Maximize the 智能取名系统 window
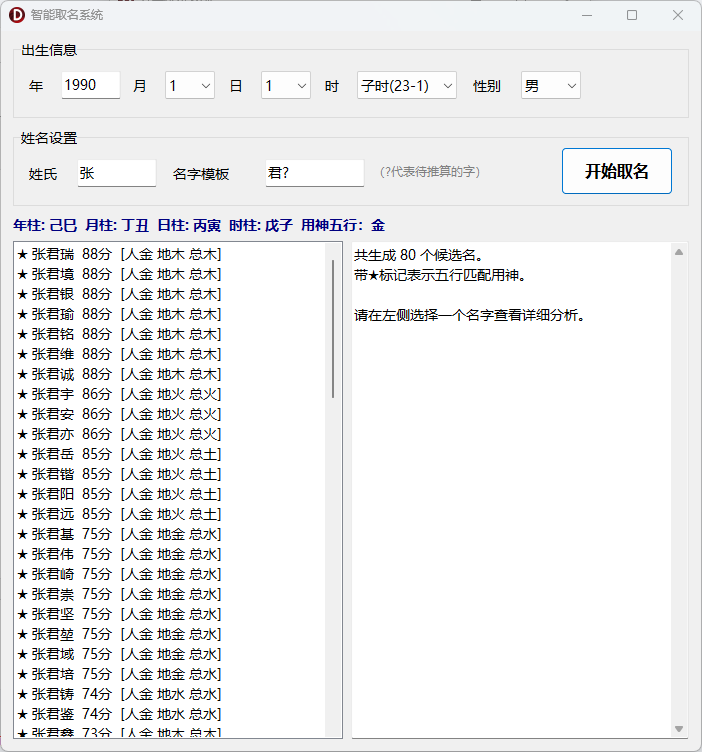Screen dimensions: 702x752 coord(632,15)
